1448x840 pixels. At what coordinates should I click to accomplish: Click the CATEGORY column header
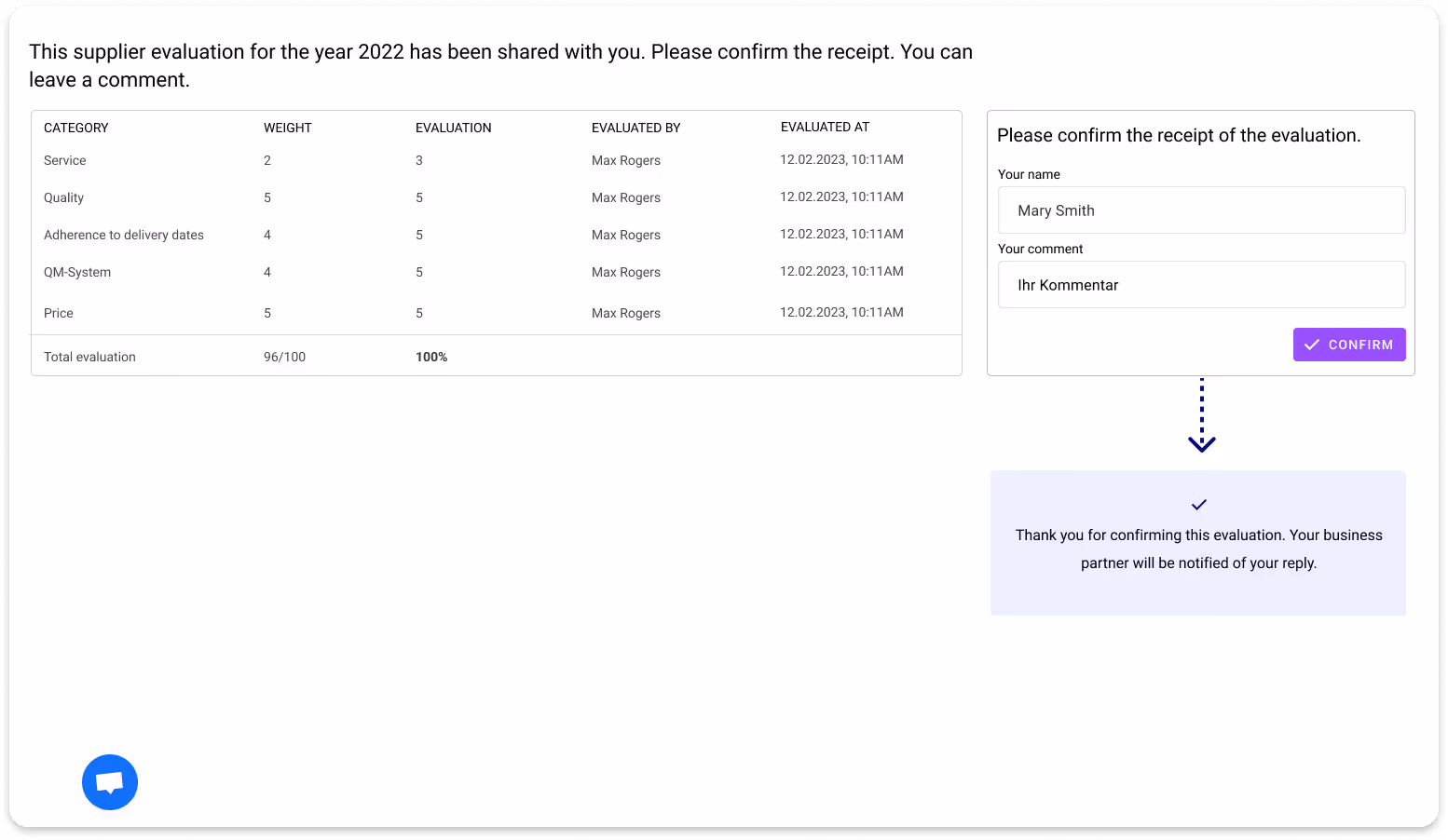76,128
